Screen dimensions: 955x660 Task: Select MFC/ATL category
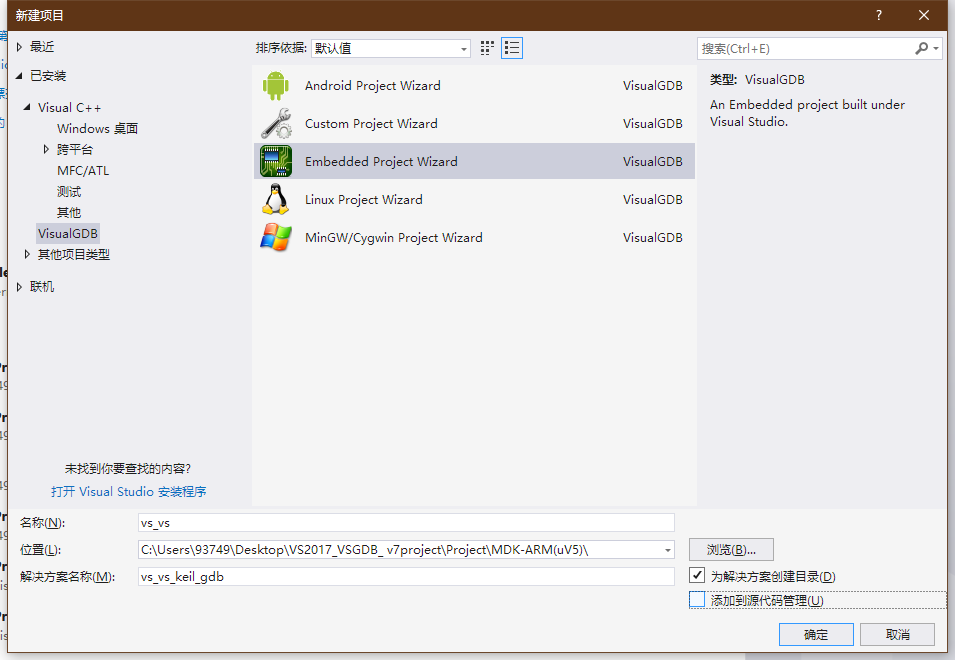point(83,170)
